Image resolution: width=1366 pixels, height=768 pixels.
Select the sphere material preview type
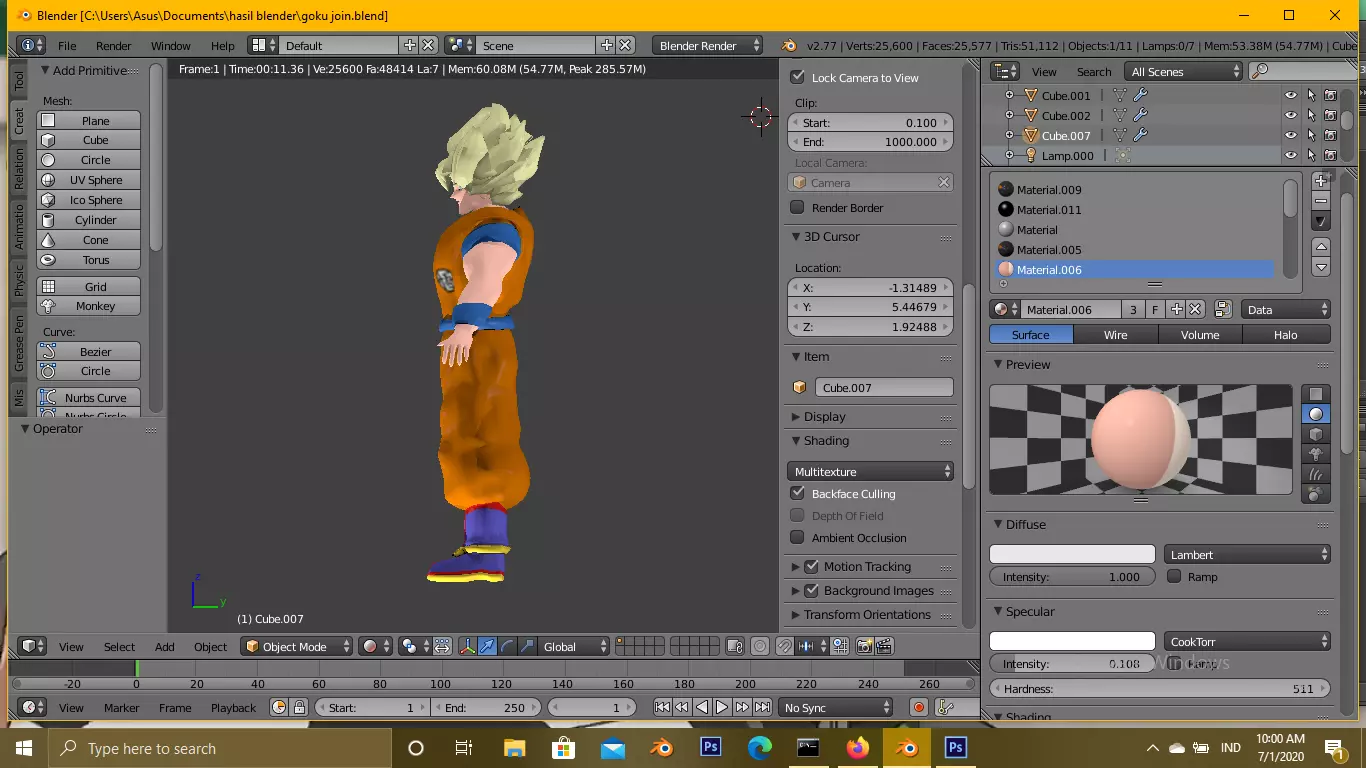pyautogui.click(x=1316, y=414)
